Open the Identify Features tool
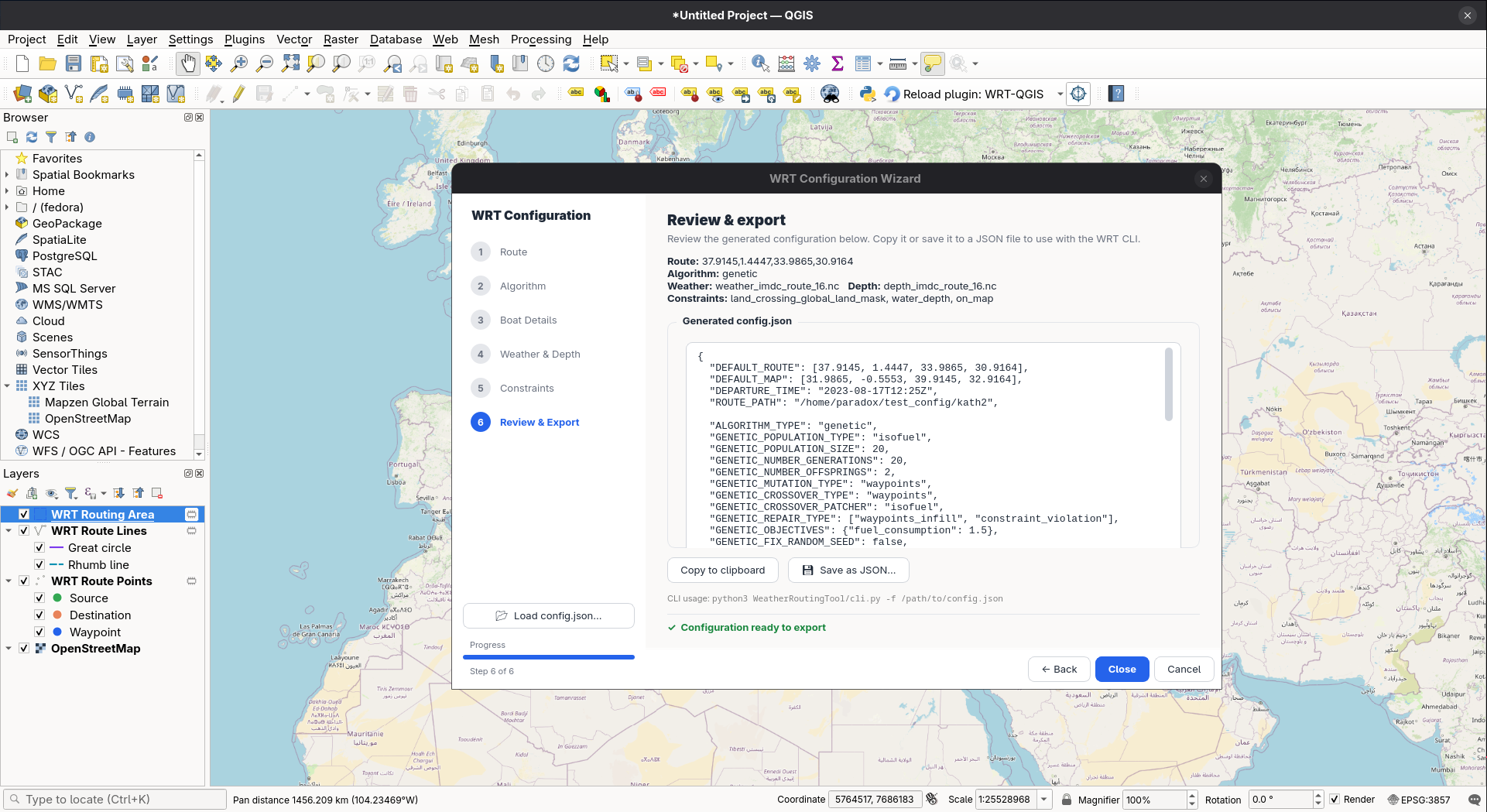The width and height of the screenshot is (1487, 812). (760, 63)
